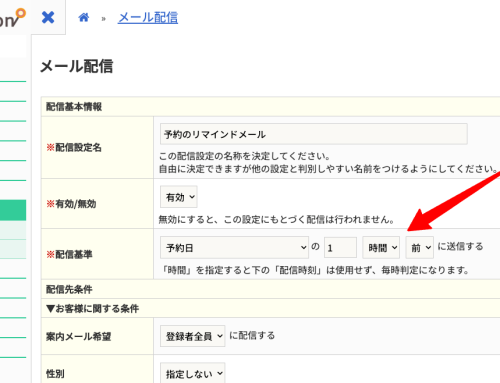
Task: Click the ※配信設定名 label
Action: (x=74, y=147)
